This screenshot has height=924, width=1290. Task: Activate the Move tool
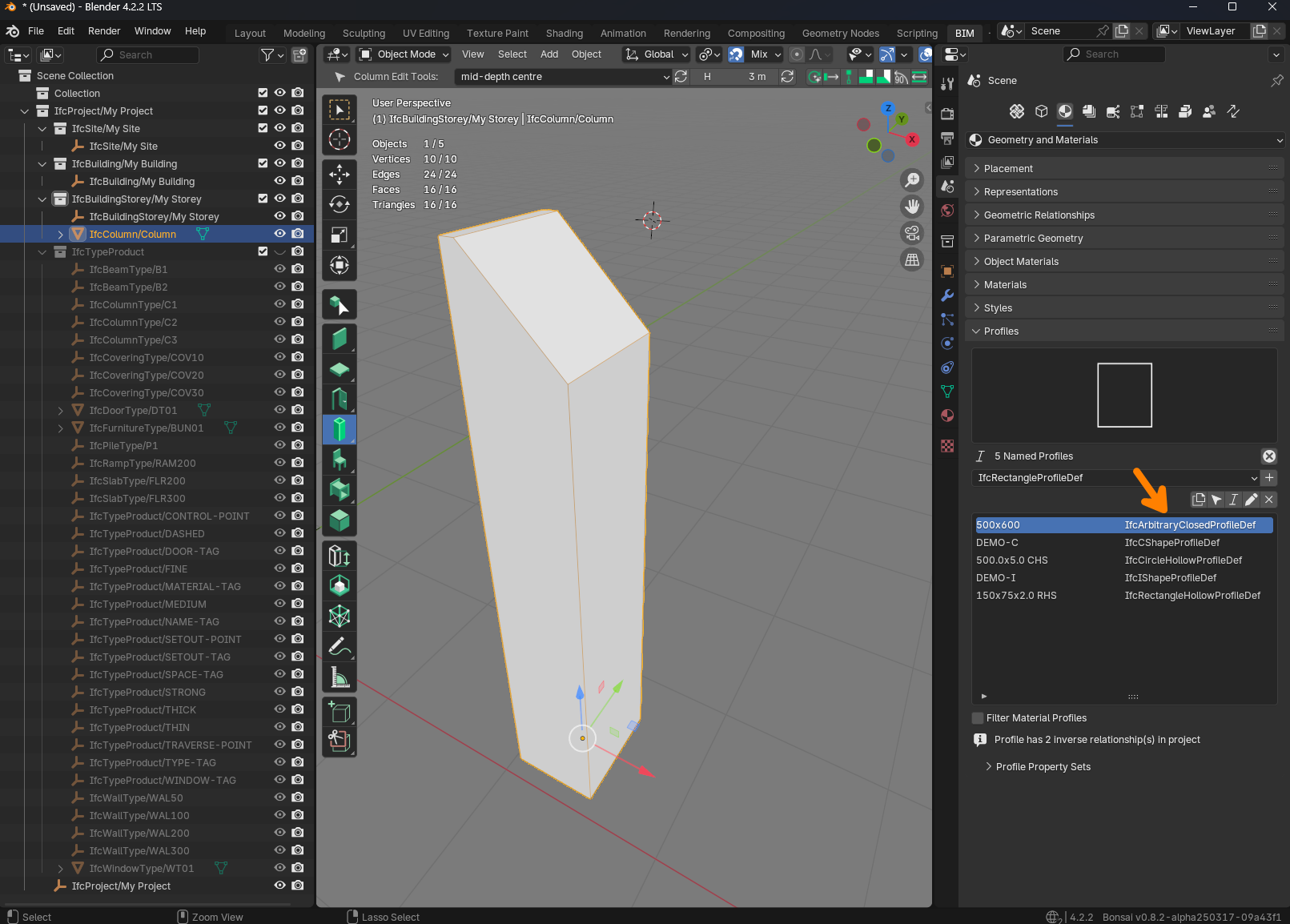coord(340,174)
